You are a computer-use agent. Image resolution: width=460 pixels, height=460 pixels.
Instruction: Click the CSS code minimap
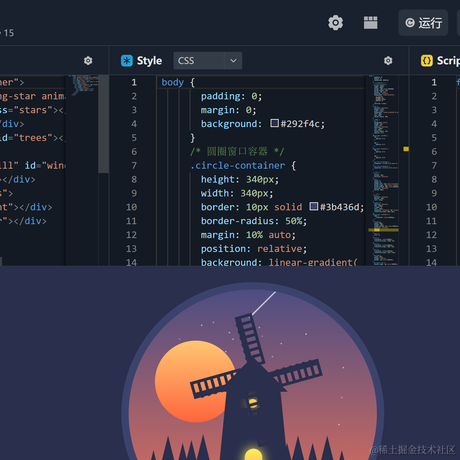click(x=385, y=170)
